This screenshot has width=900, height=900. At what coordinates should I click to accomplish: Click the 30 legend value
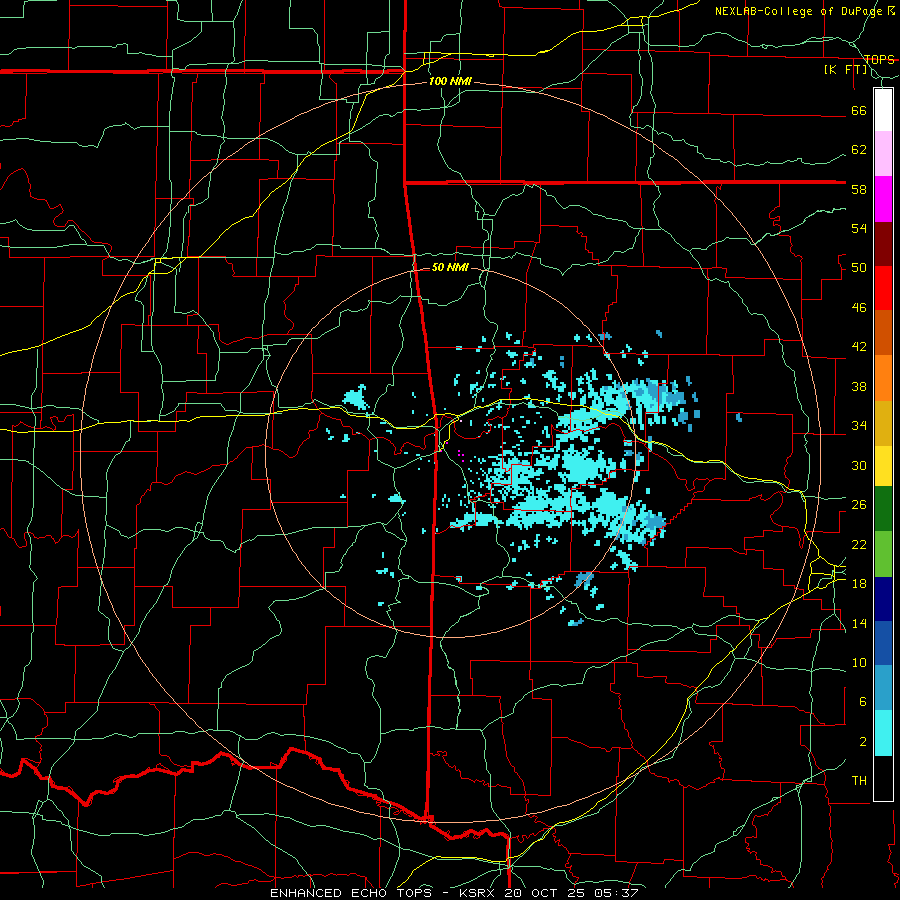(859, 465)
